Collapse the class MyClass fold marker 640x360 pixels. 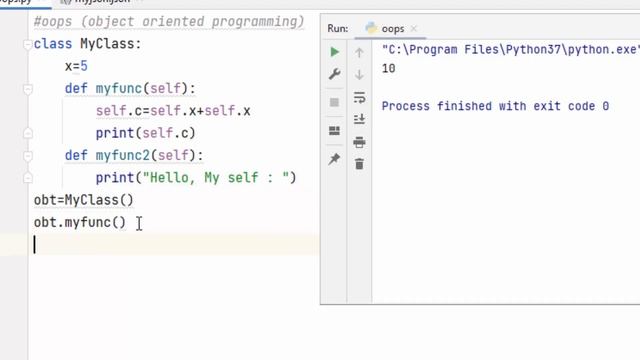point(28,44)
